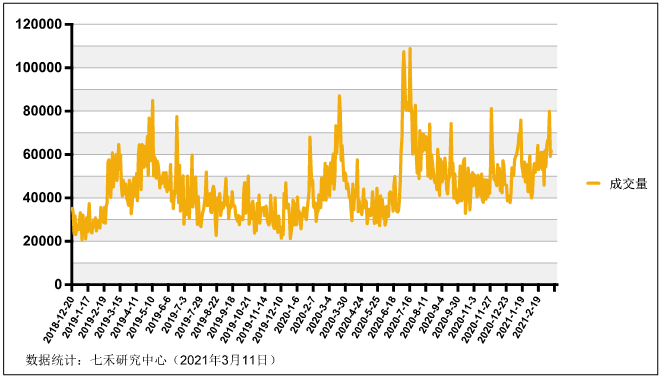The height and width of the screenshot is (379, 660).
Task: Click the 40000 y-axis label
Action: point(43,198)
